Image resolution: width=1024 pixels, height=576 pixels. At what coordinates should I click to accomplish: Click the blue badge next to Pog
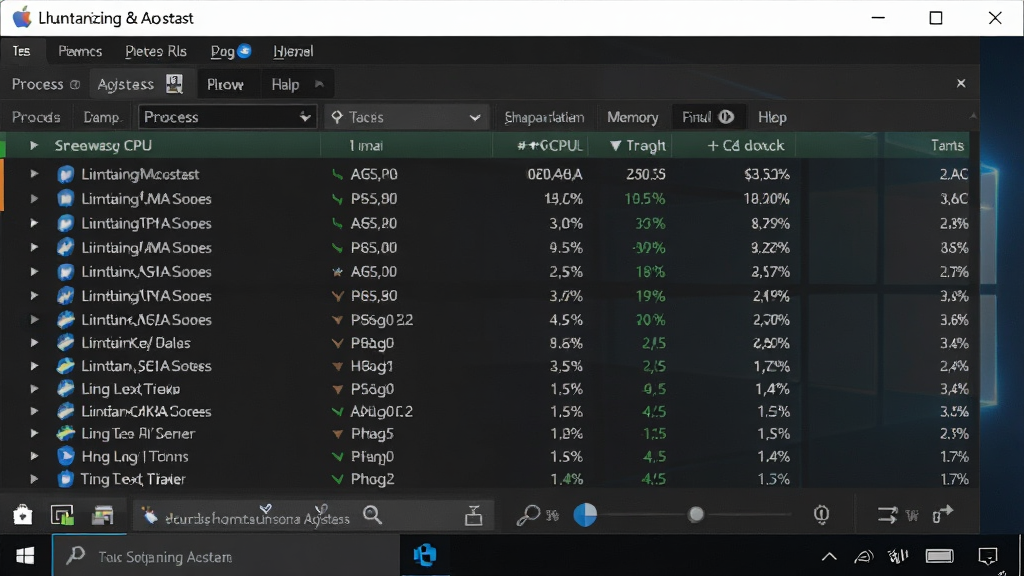pyautogui.click(x=244, y=51)
